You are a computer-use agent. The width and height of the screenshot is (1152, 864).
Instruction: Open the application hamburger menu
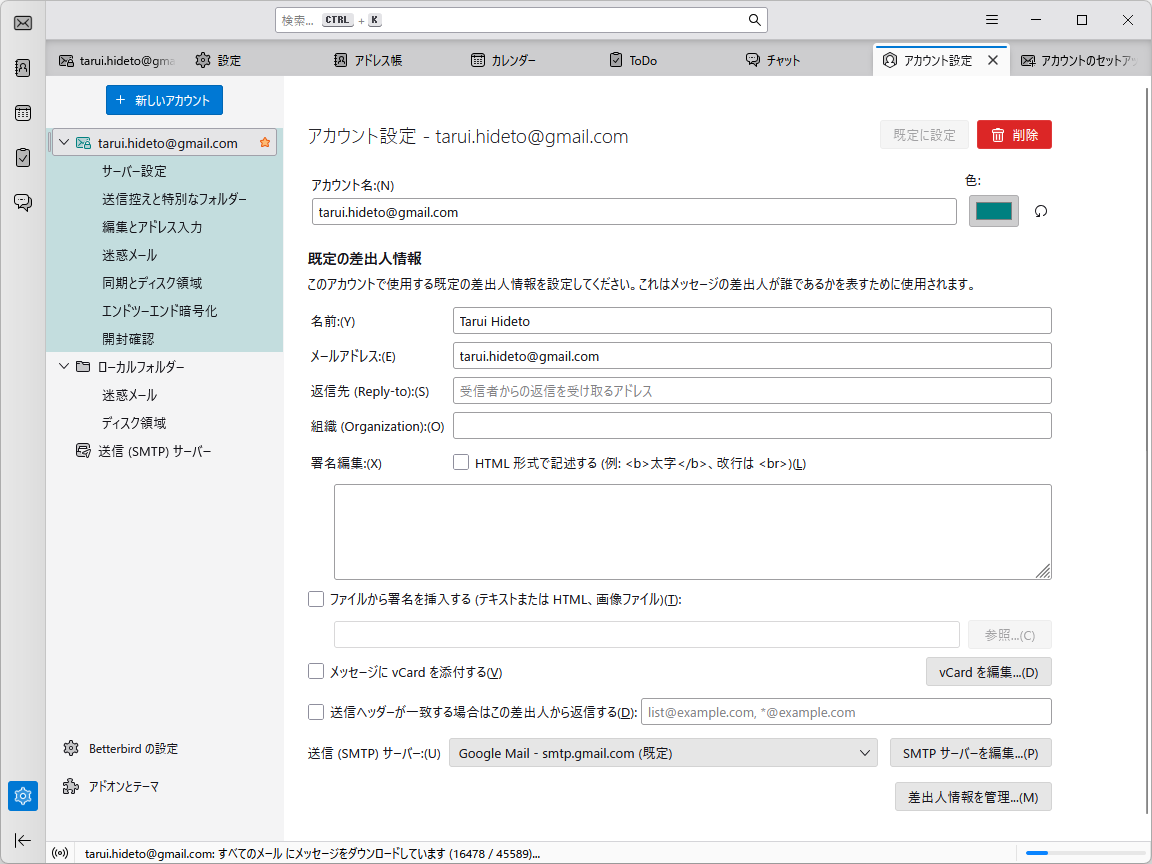coord(992,20)
